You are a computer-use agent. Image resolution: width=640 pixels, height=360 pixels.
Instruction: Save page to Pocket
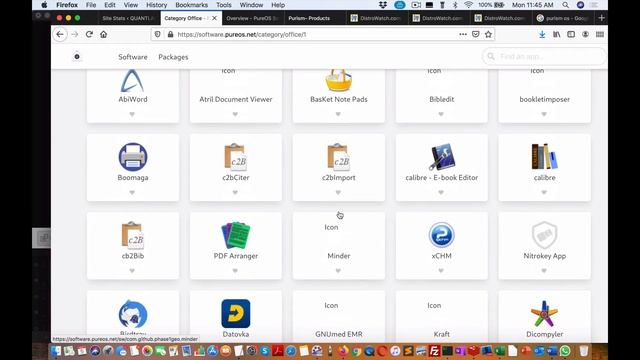476,35
